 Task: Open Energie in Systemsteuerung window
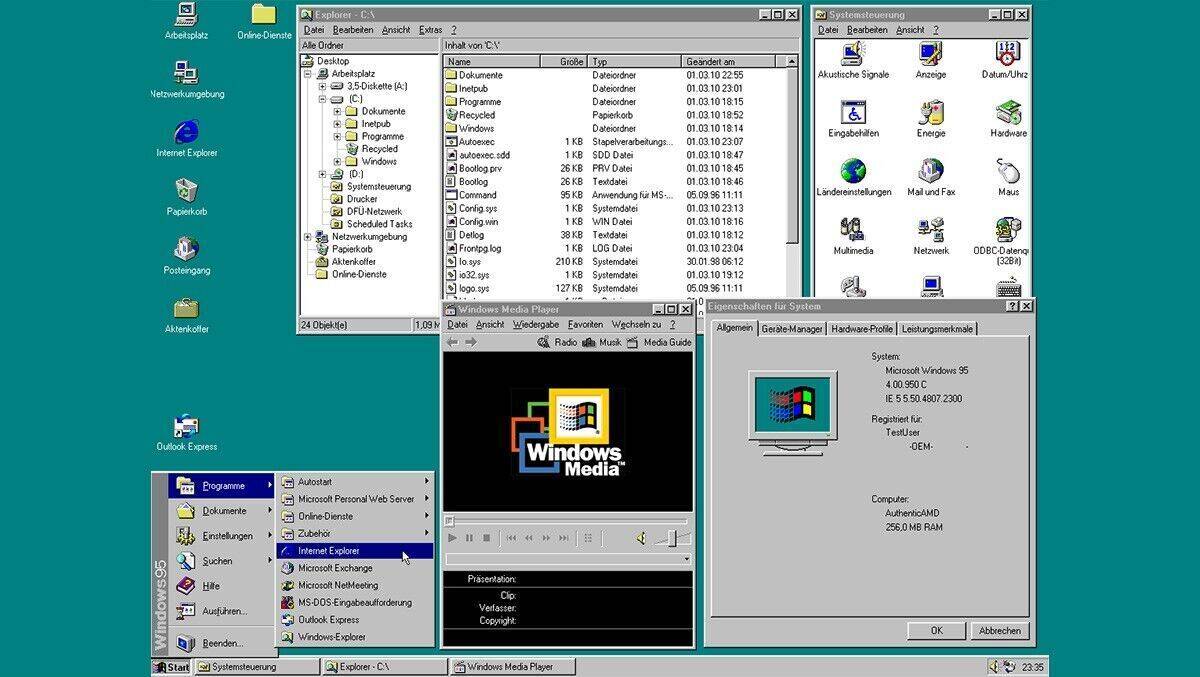[x=931, y=119]
